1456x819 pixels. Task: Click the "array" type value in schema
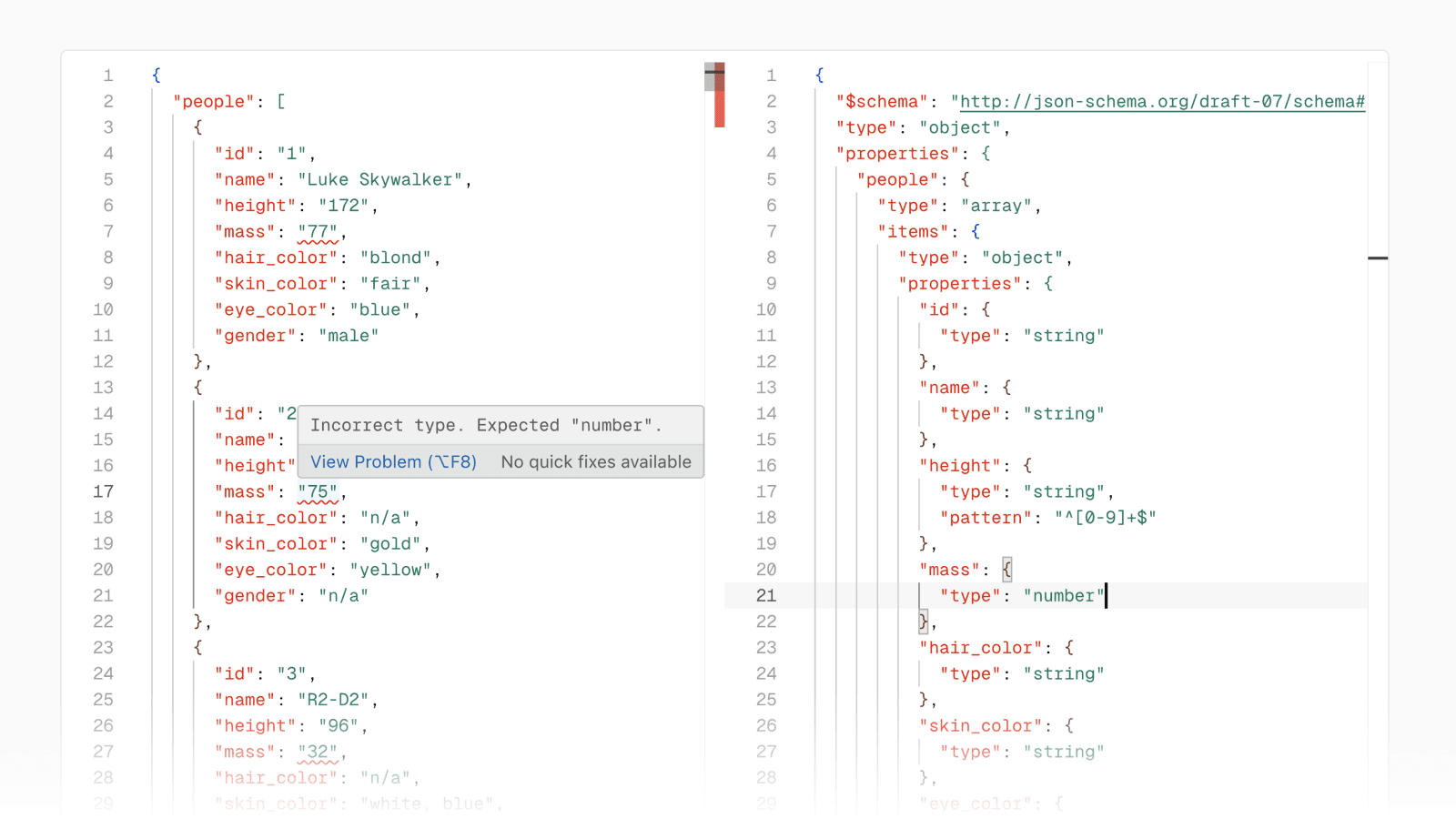pos(996,207)
